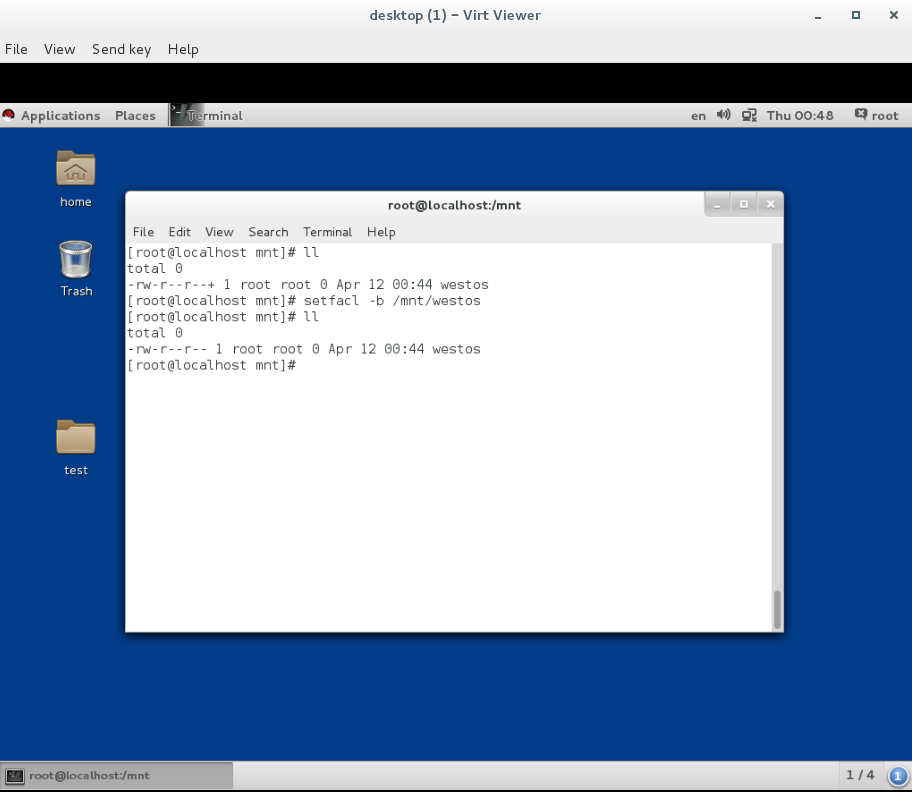Open the Send key menu
912x792 pixels.
click(122, 49)
